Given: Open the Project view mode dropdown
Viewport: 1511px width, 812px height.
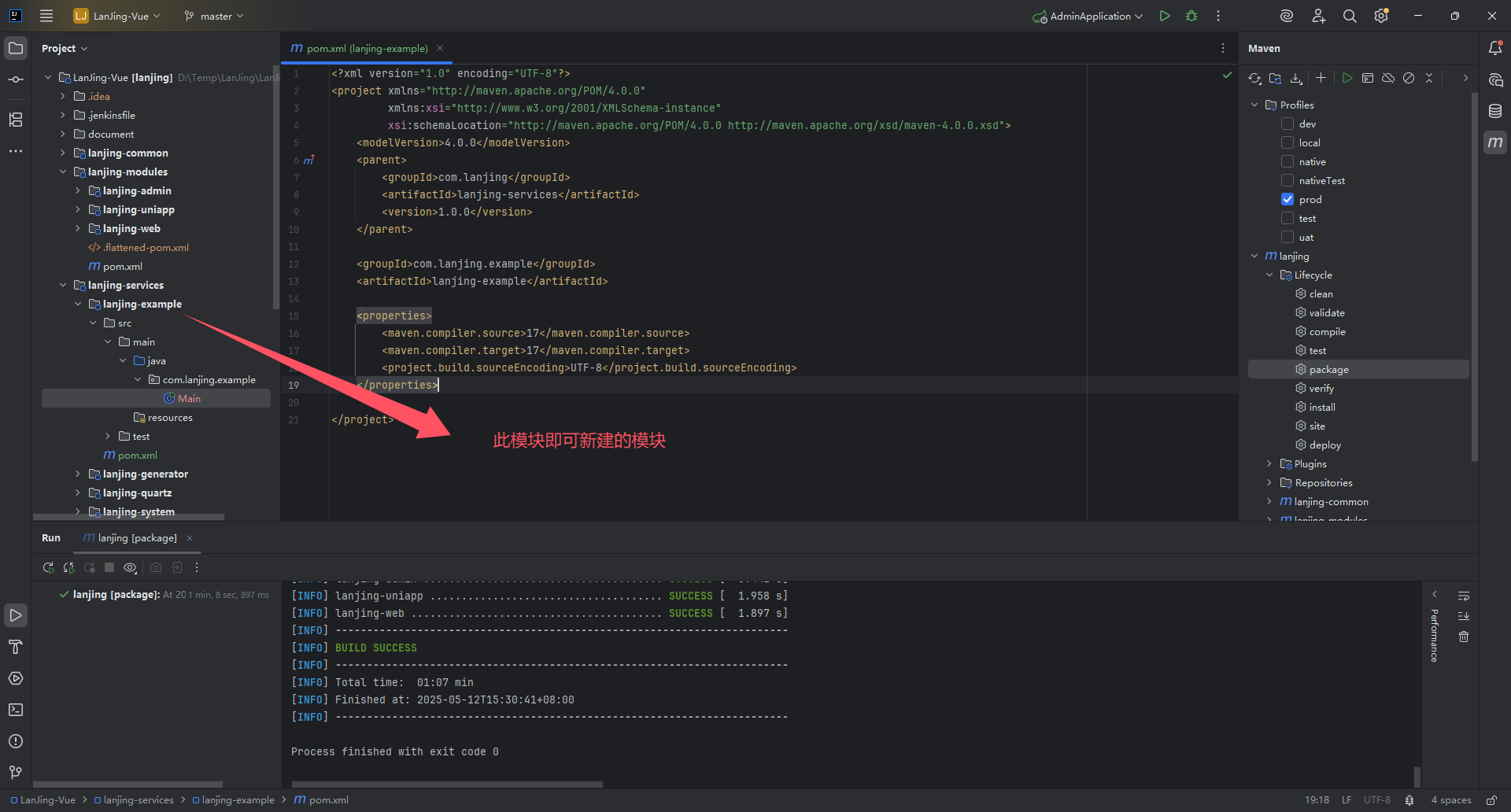Looking at the screenshot, I should (x=65, y=48).
